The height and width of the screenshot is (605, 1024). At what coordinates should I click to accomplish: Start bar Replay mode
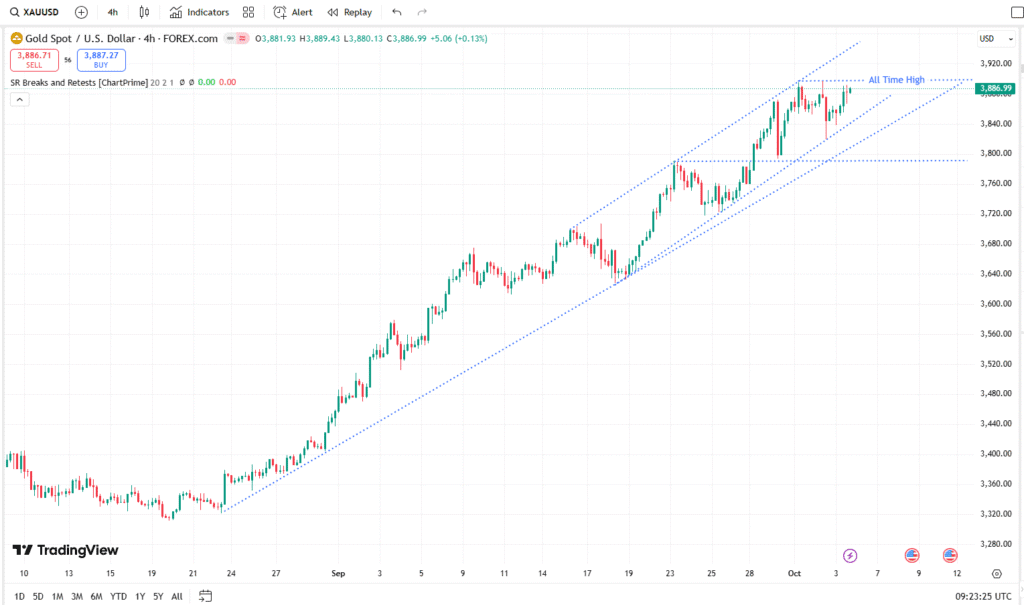[x=349, y=11]
